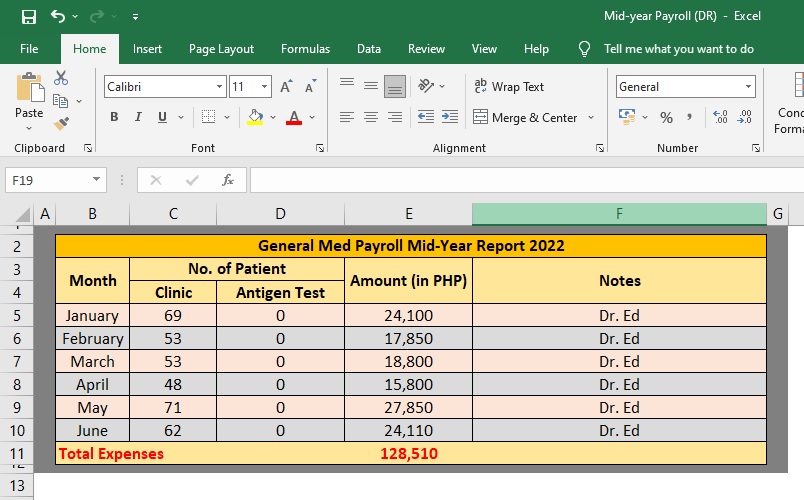Open the Page Layout tab
This screenshot has width=804, height=500.
tap(221, 49)
